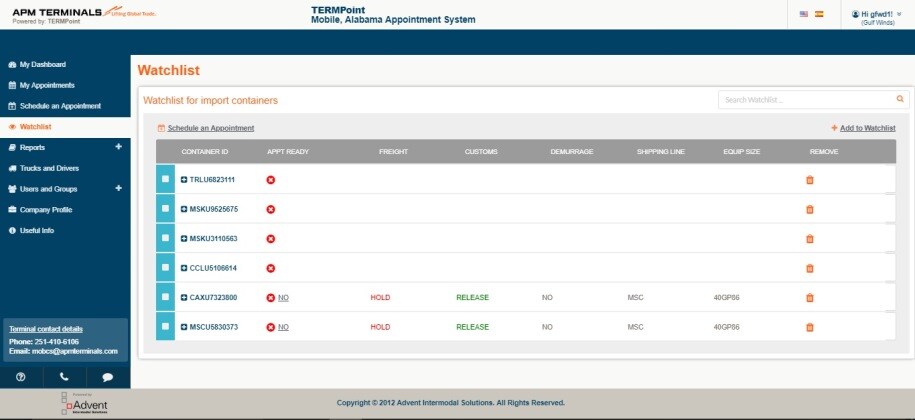915x420 pixels.
Task: Expand the Reports menu plus sign
Action: coord(118,147)
